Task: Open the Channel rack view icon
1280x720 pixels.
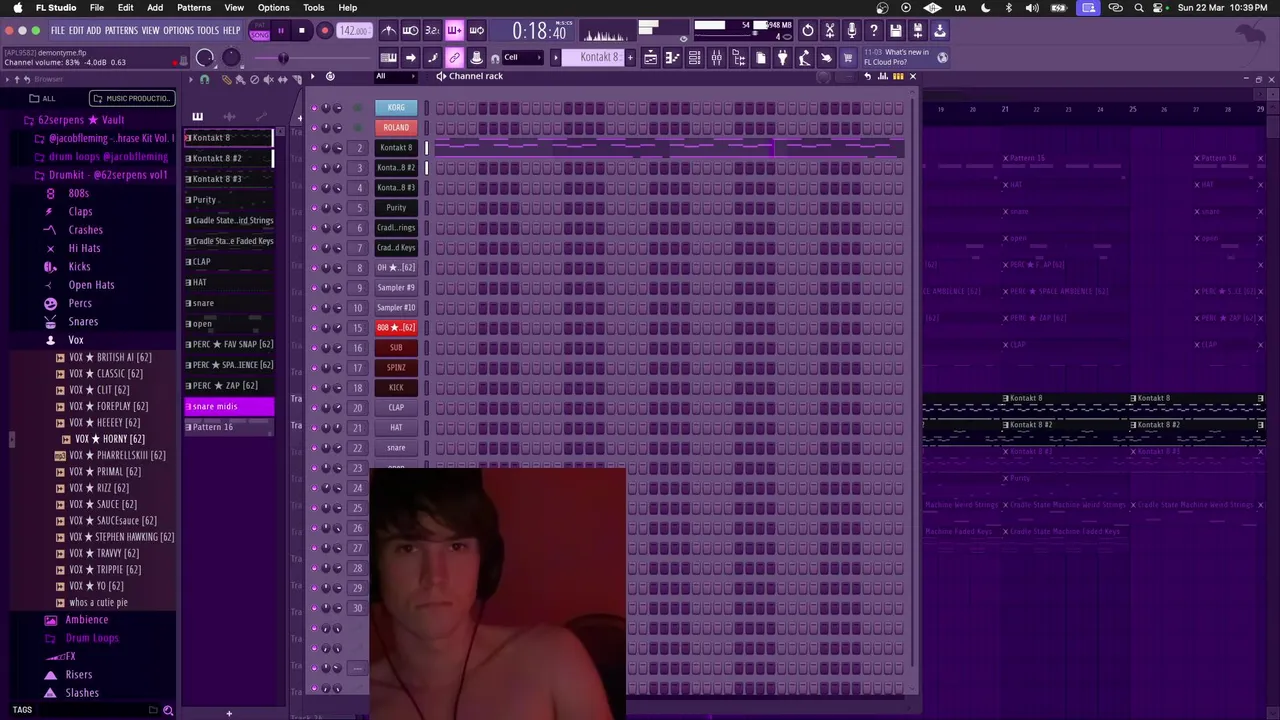Action: click(694, 58)
